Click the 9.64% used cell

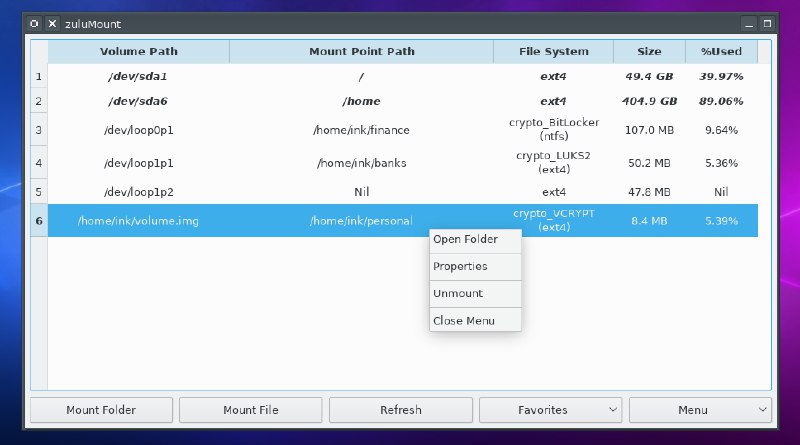(721, 130)
